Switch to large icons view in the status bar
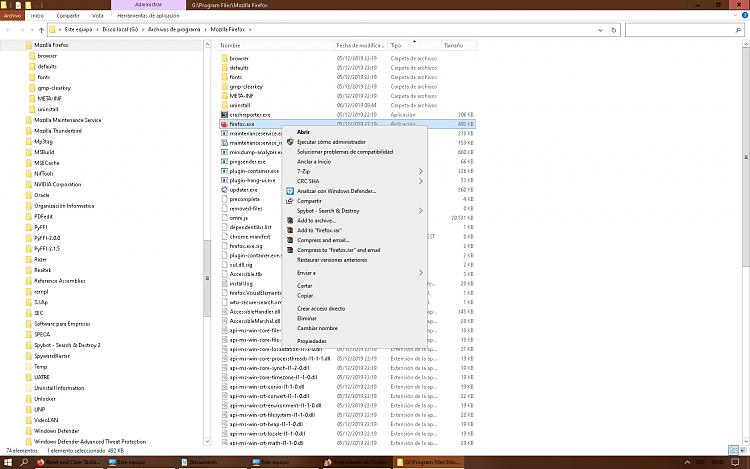The width and height of the screenshot is (750, 469). tap(743, 450)
